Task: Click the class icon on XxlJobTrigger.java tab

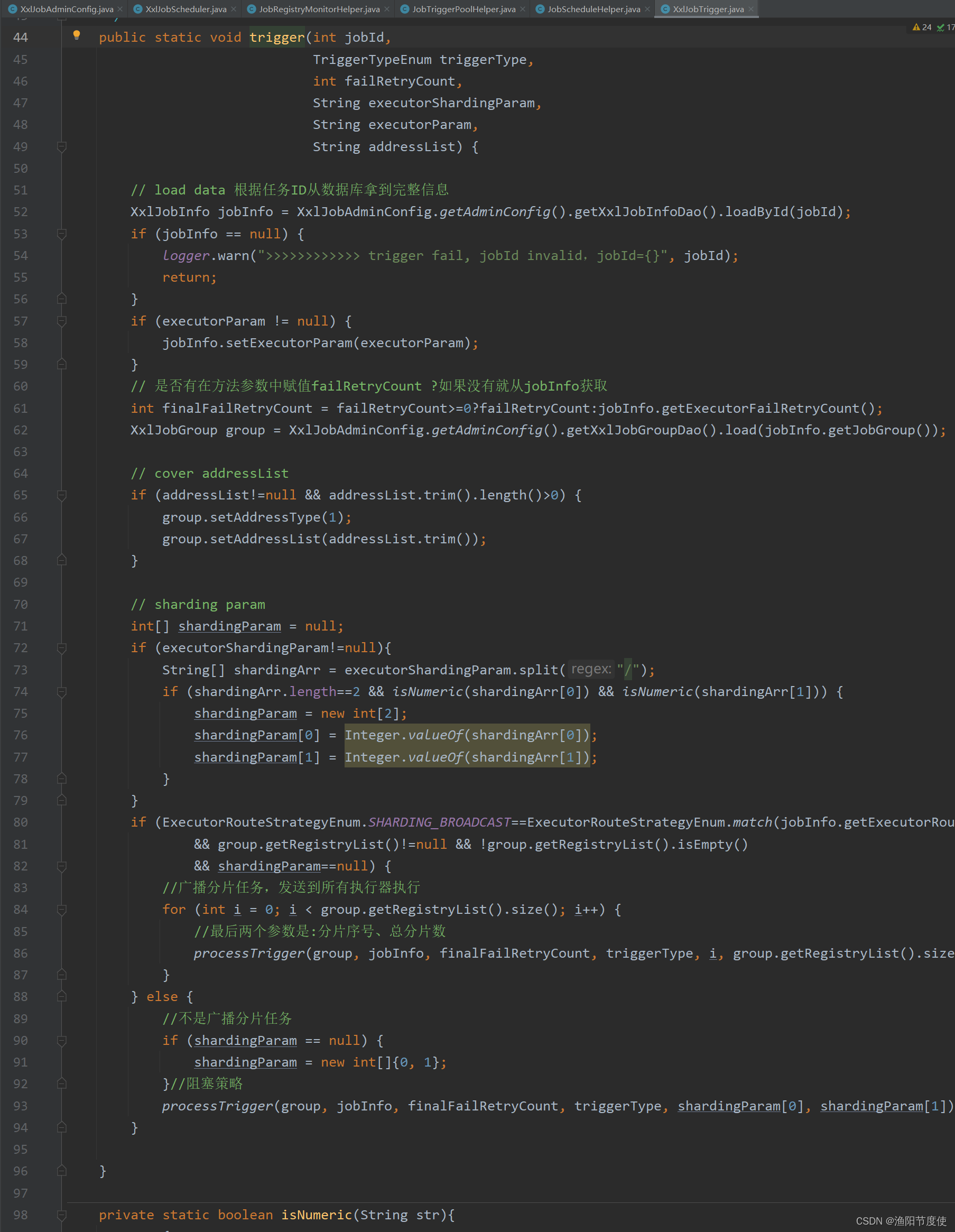Action: tap(665, 9)
